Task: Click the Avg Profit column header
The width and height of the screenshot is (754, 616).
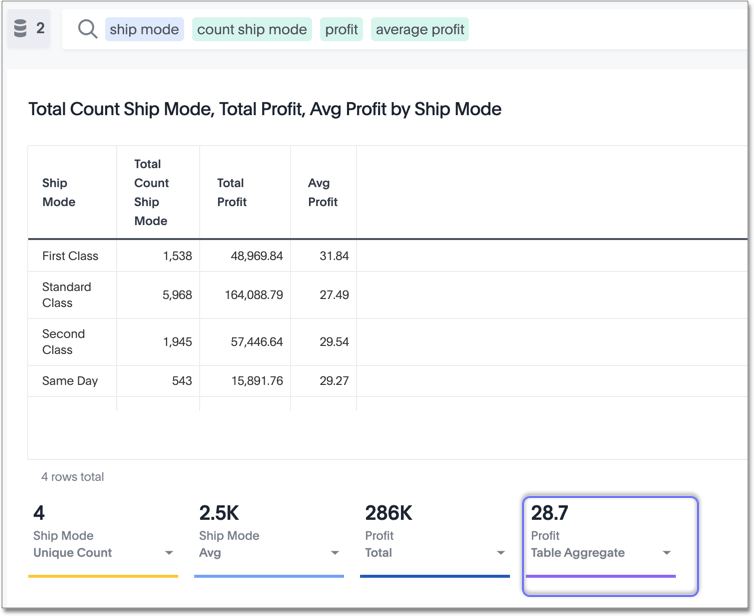Action: (322, 192)
